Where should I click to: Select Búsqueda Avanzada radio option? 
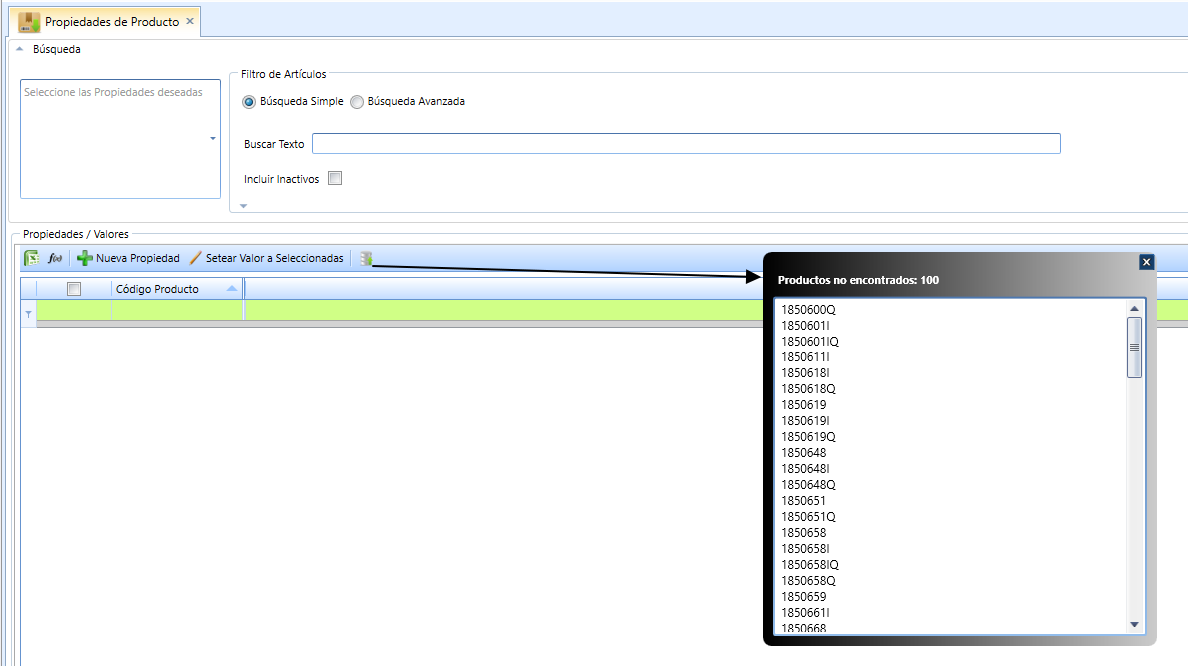(357, 102)
